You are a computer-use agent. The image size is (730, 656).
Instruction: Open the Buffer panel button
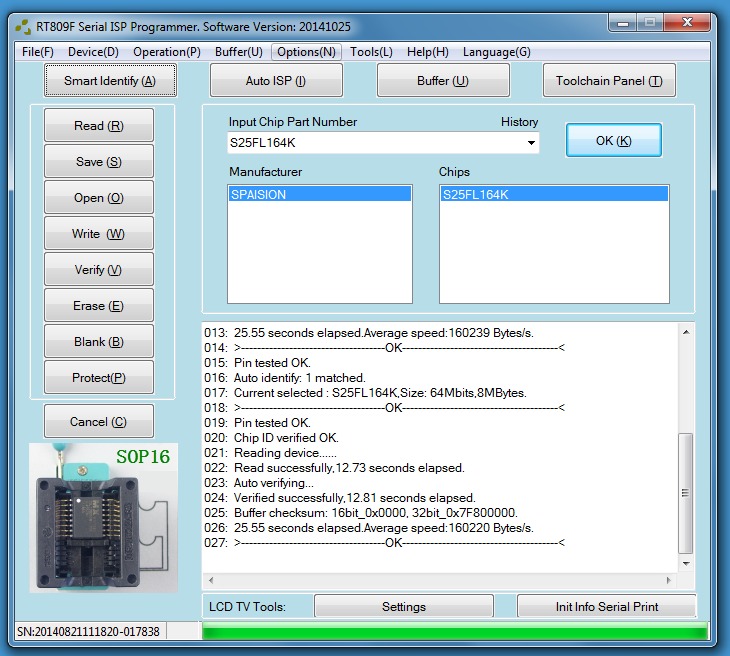[443, 81]
